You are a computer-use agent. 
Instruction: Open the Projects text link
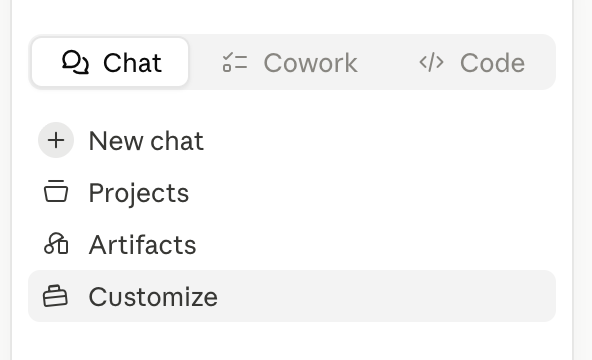tap(139, 193)
